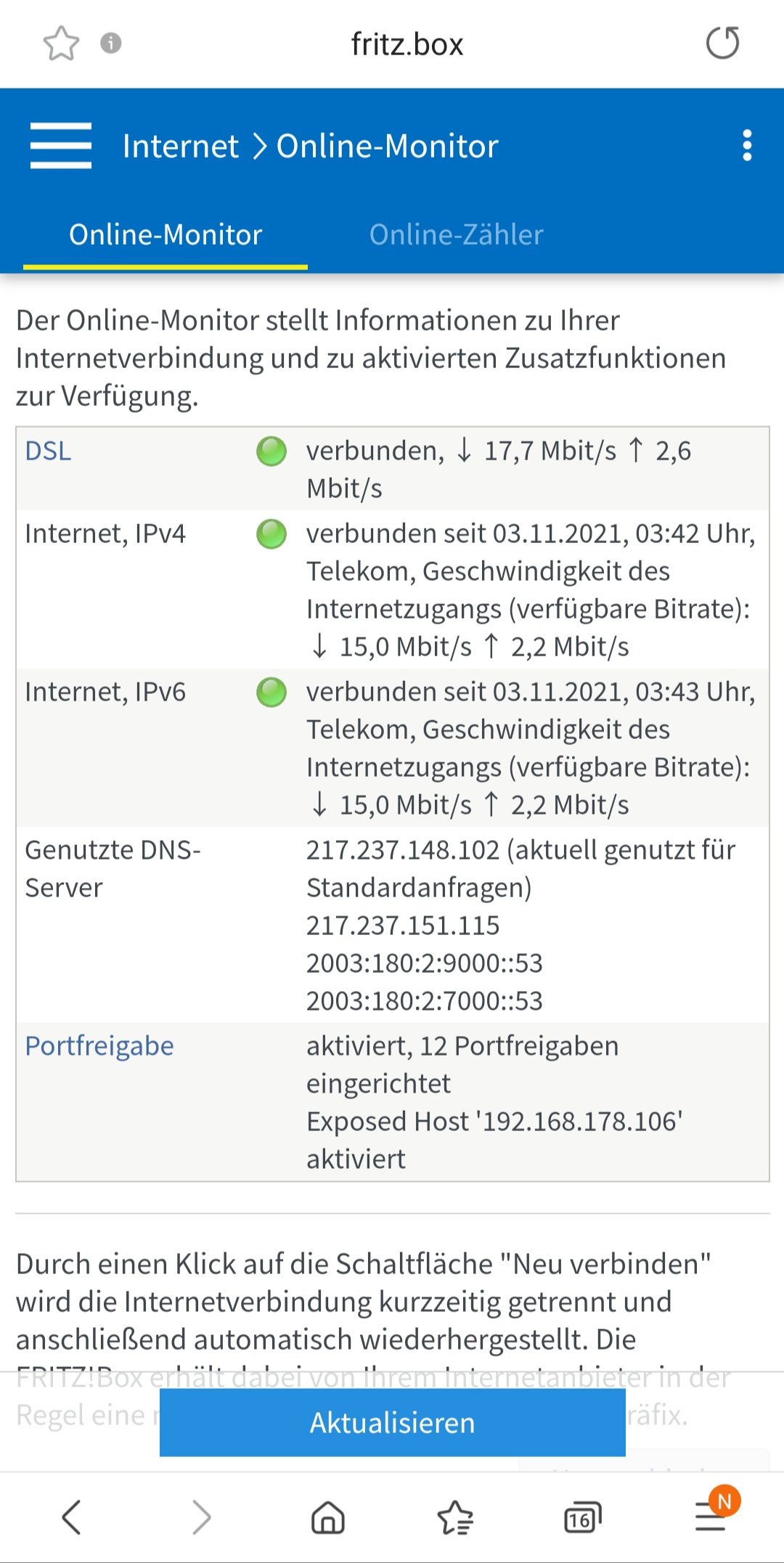784x1563 pixels.
Task: Bookmark the page with the star icon
Action: [x=61, y=44]
